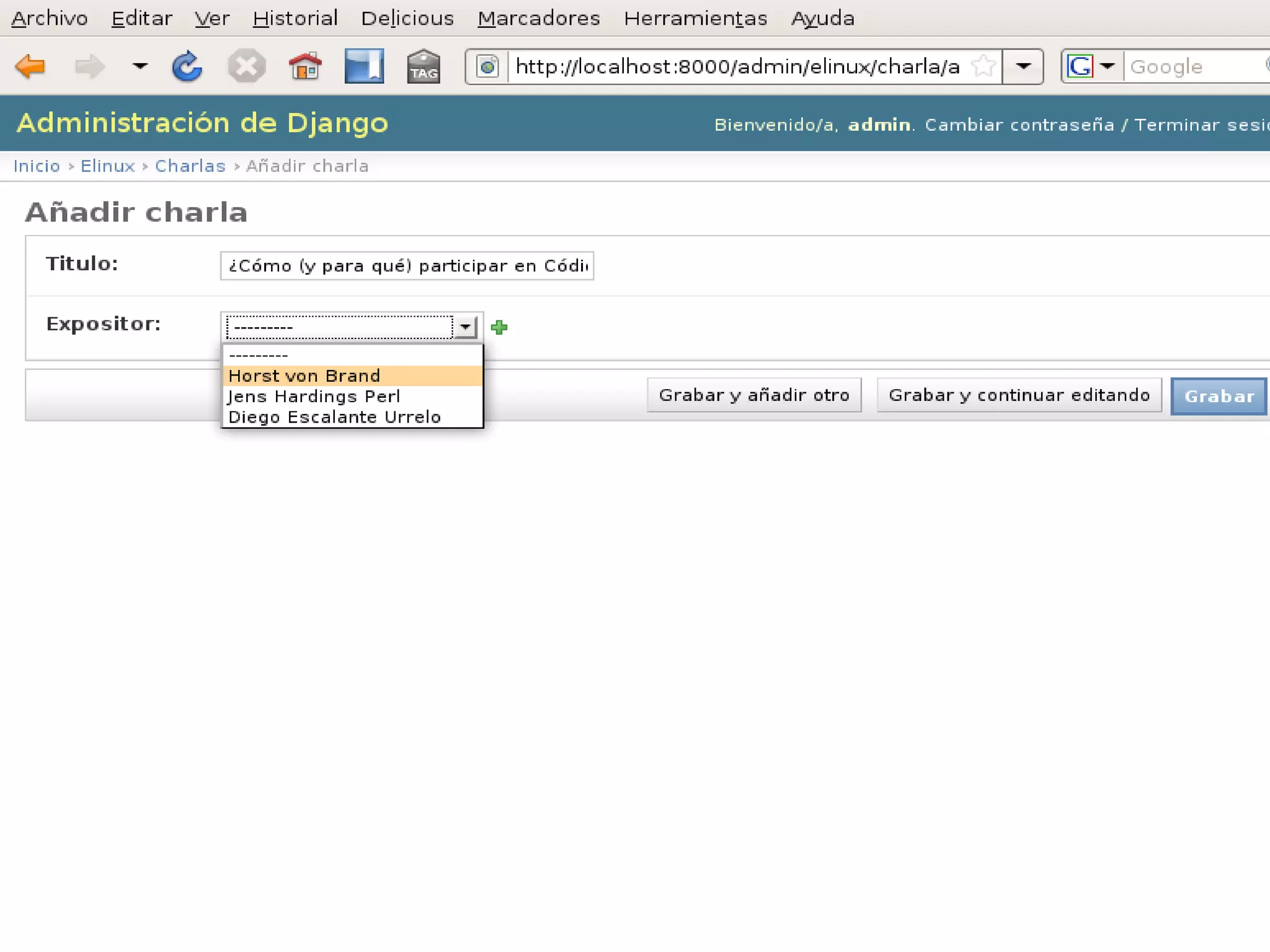Open the Herramientas menu

click(x=695, y=19)
